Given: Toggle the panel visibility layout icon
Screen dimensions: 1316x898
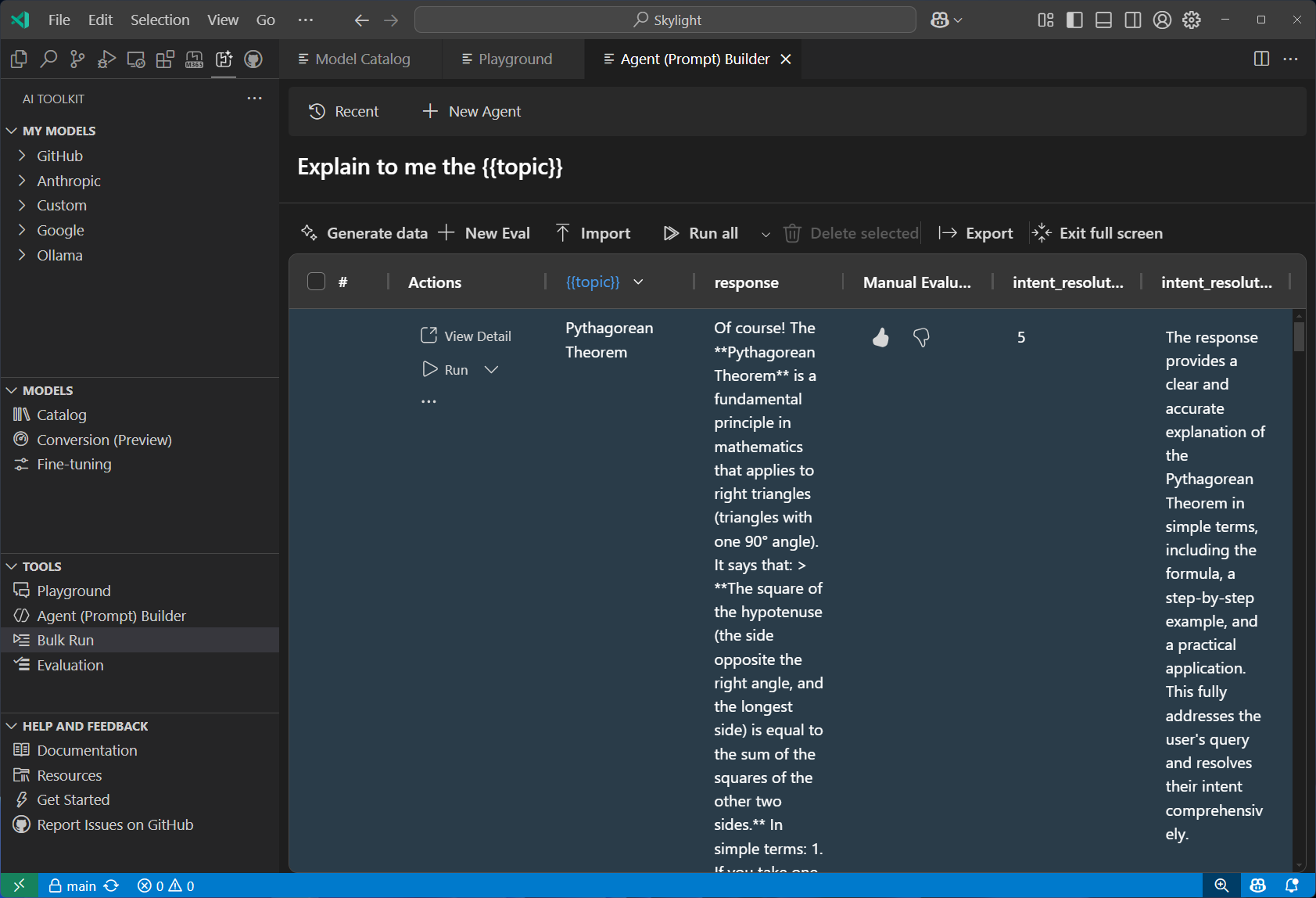Looking at the screenshot, I should click(x=1103, y=20).
